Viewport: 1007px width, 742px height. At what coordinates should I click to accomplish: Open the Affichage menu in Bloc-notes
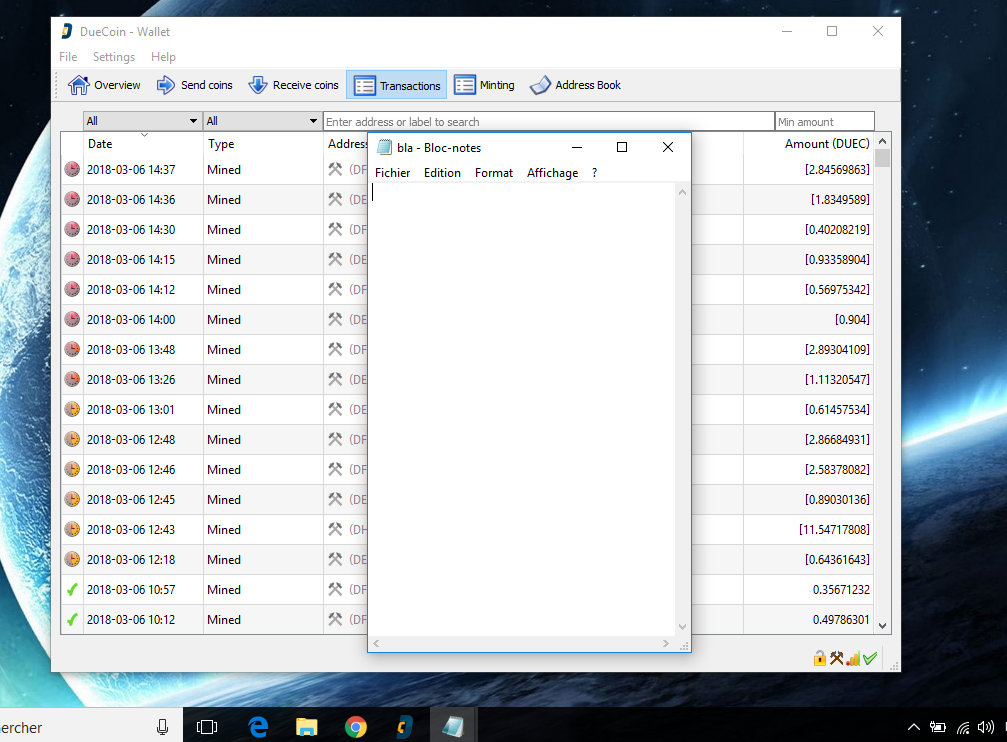552,173
